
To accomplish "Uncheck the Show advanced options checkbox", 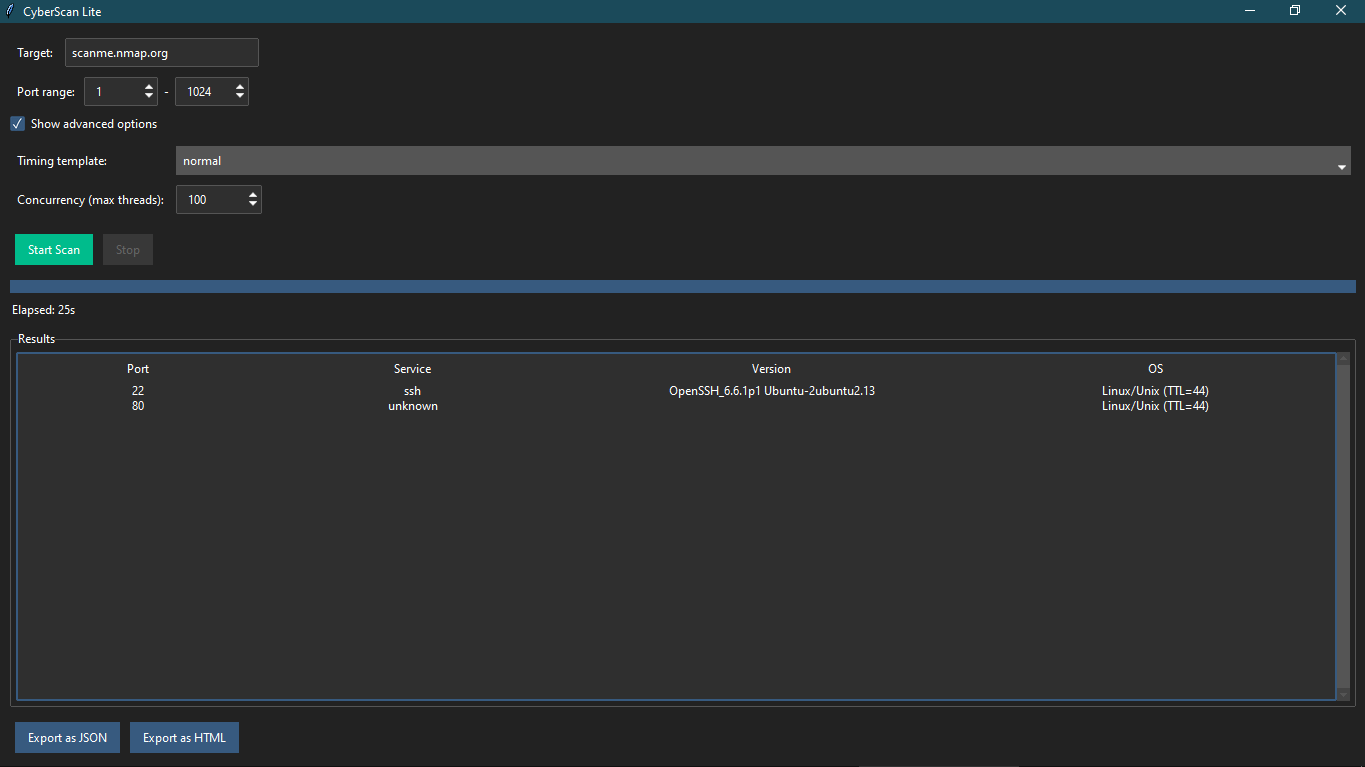I will (x=18, y=124).
